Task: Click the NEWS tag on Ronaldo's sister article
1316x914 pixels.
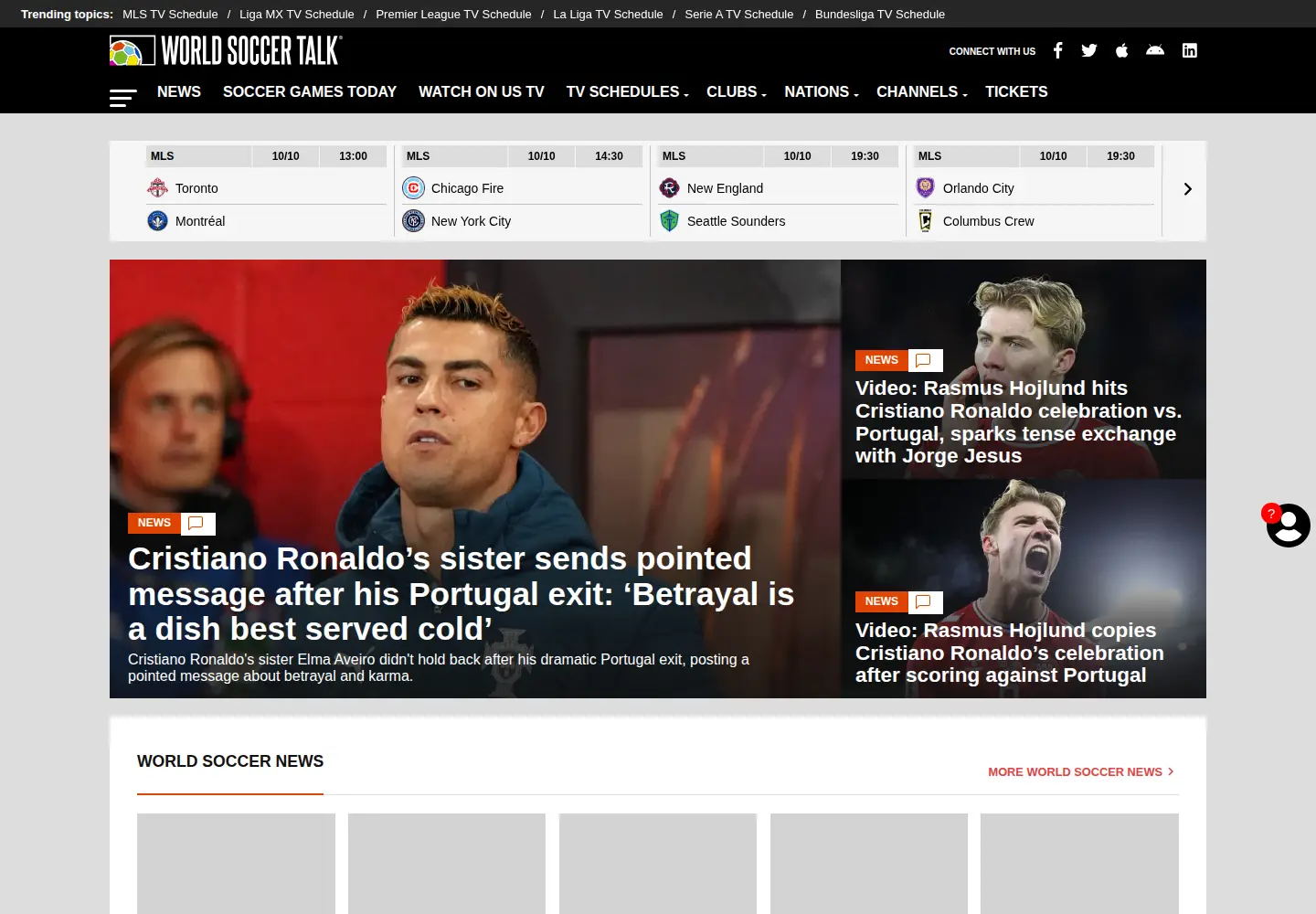Action: [x=154, y=523]
